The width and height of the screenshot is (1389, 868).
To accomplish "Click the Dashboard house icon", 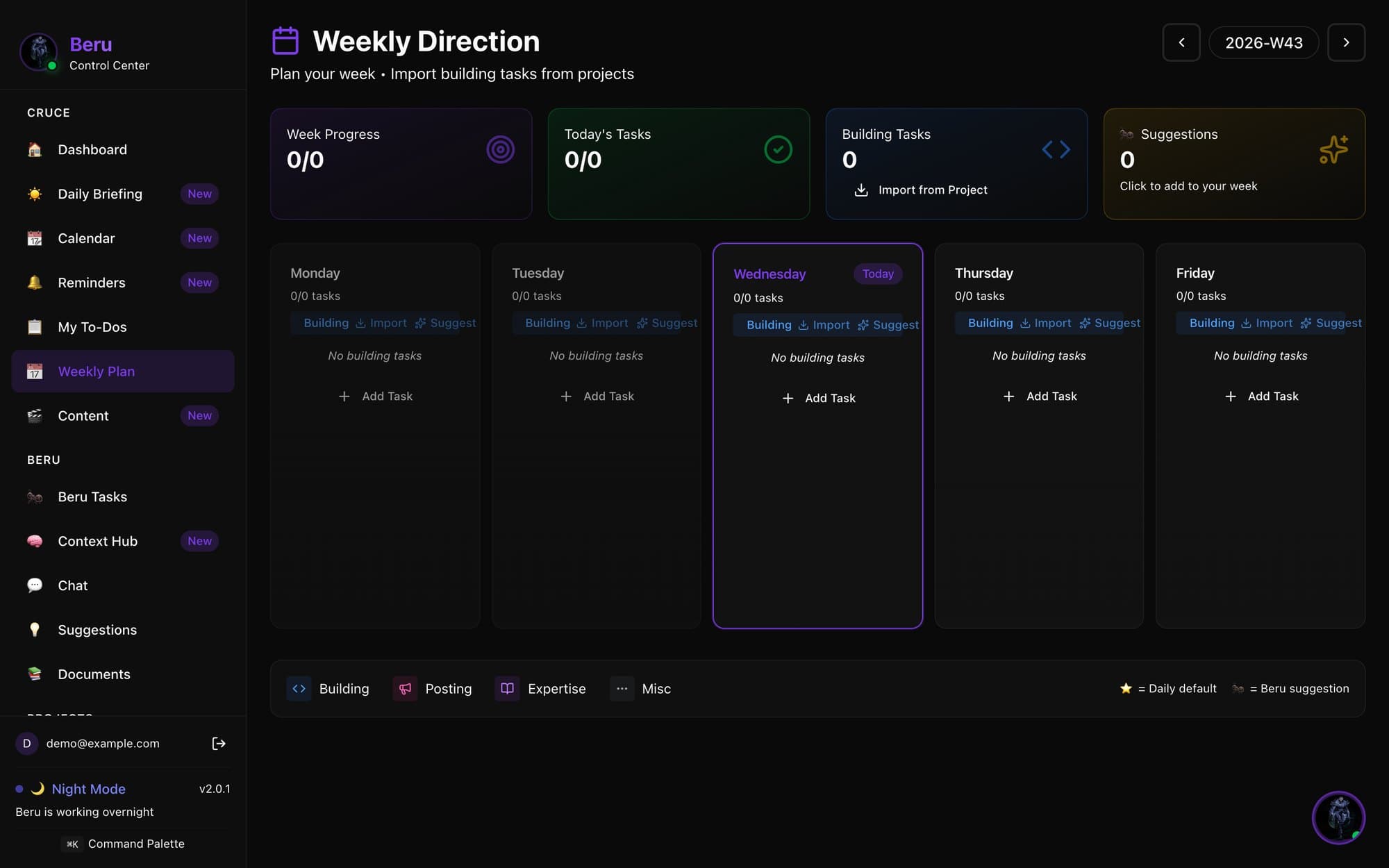I will click(x=35, y=149).
